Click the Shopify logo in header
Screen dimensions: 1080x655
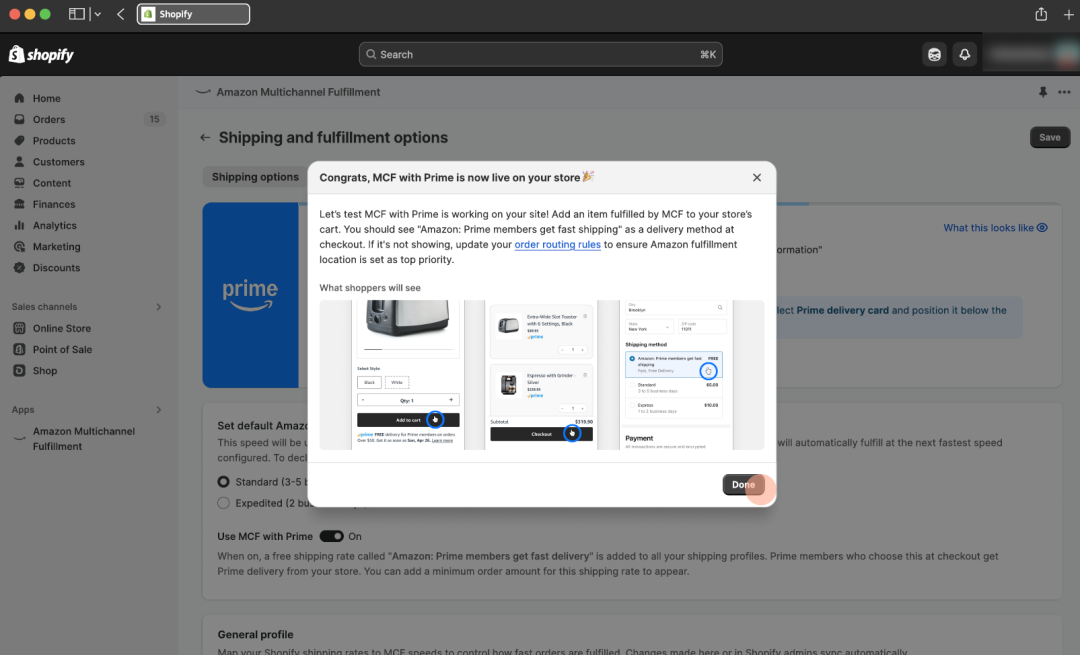[x=41, y=54]
